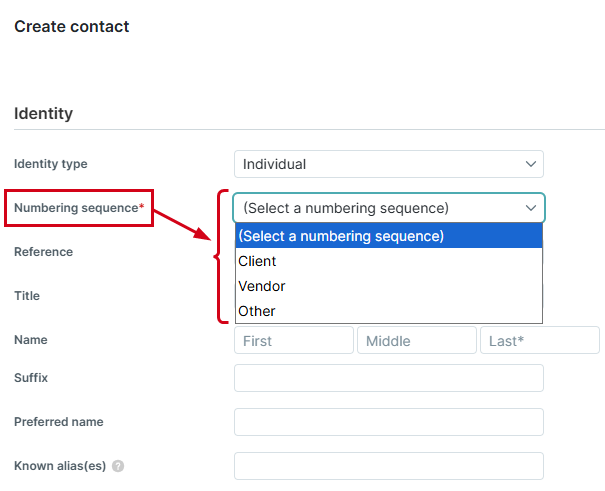Click the Title field label
This screenshot has height=491, width=605.
click(x=27, y=296)
